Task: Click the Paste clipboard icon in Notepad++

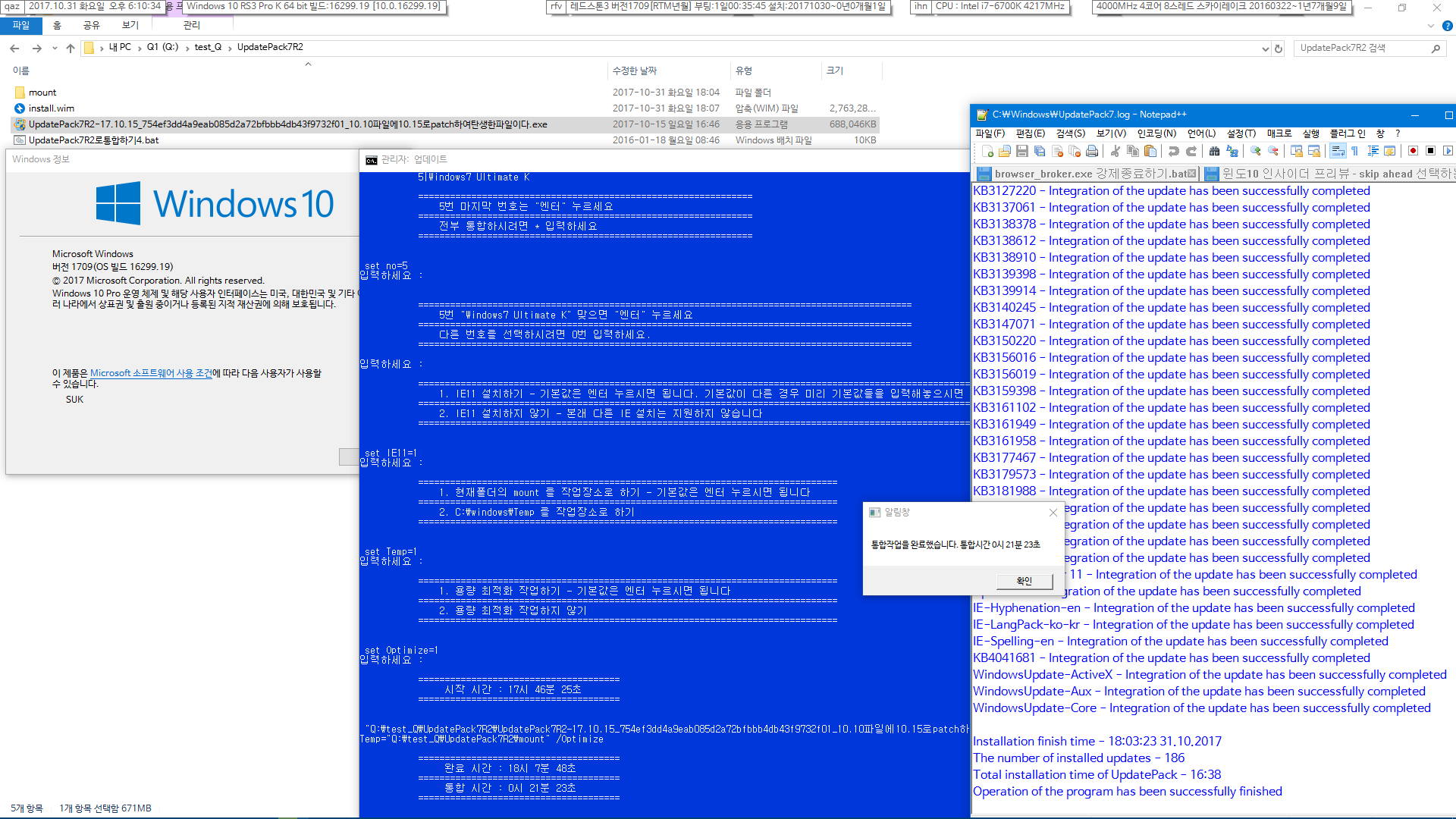Action: tap(1150, 151)
